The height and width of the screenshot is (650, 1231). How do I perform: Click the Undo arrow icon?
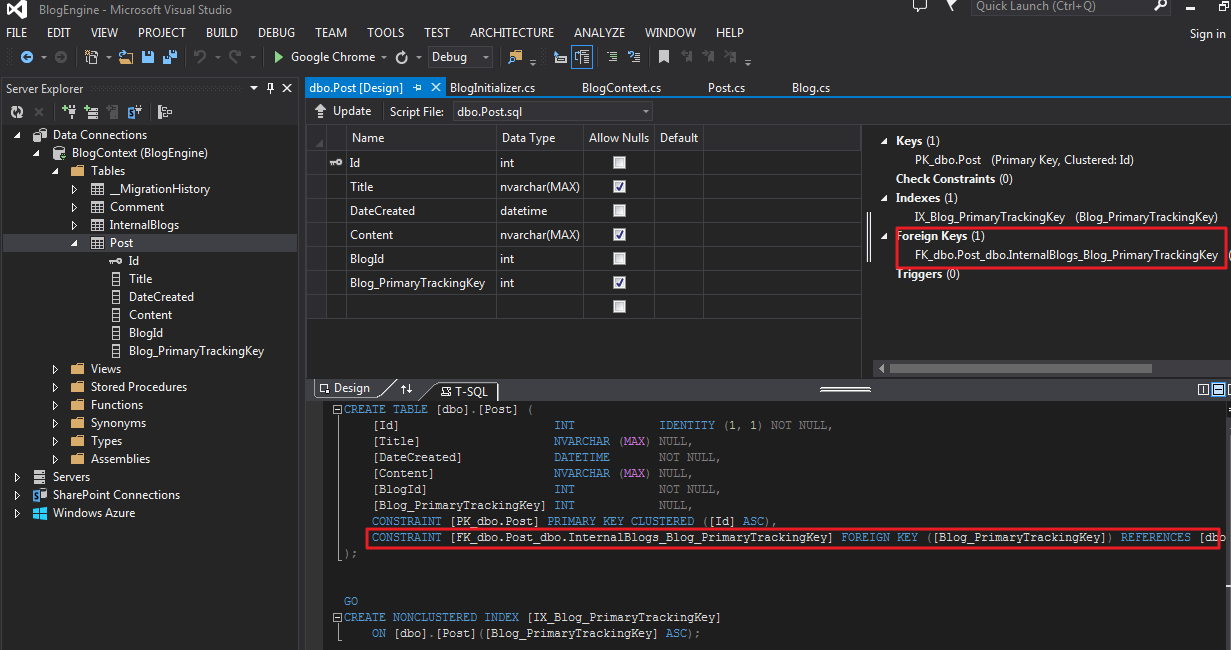200,58
